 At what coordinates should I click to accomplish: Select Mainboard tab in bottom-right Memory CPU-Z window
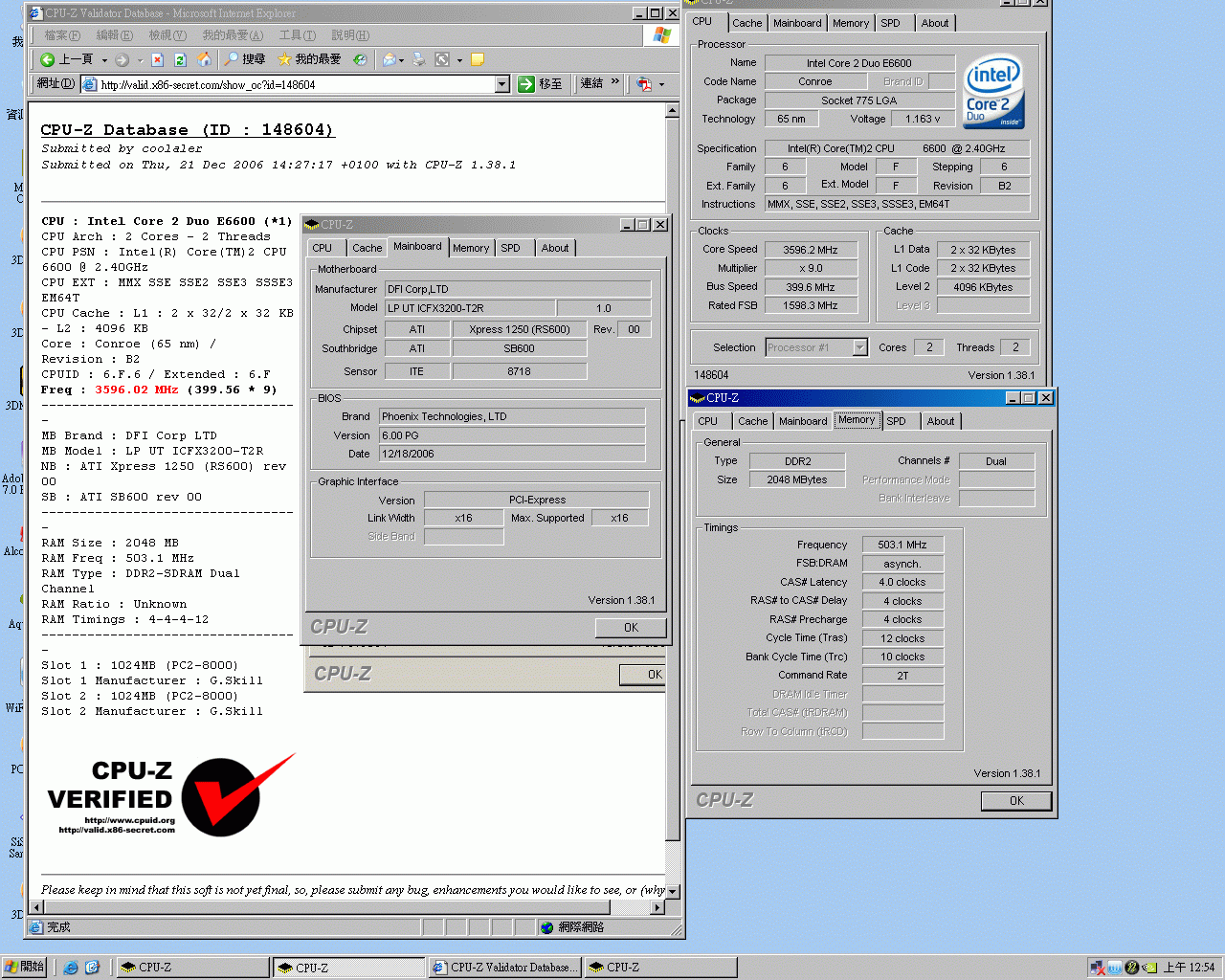coord(803,421)
